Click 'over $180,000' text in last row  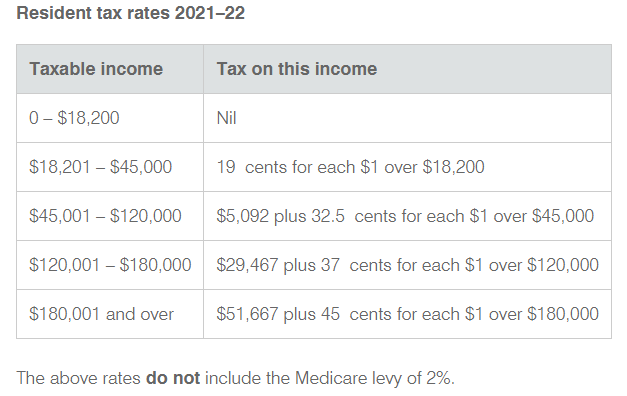click(543, 314)
